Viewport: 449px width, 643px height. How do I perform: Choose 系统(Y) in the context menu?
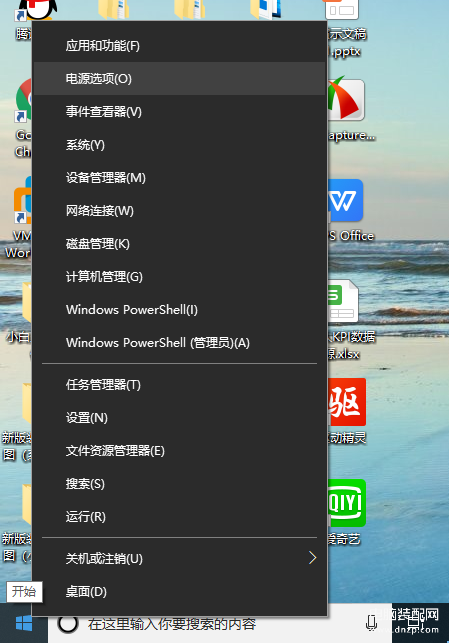coord(179,145)
